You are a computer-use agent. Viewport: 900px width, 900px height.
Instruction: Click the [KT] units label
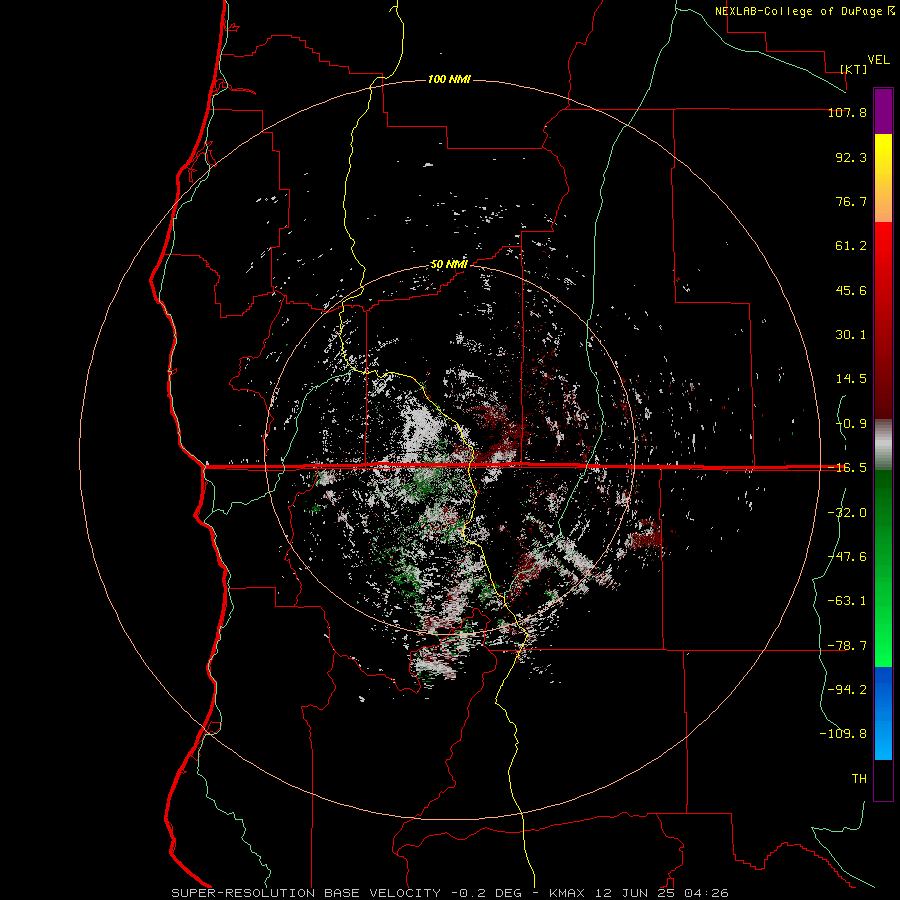click(x=853, y=69)
